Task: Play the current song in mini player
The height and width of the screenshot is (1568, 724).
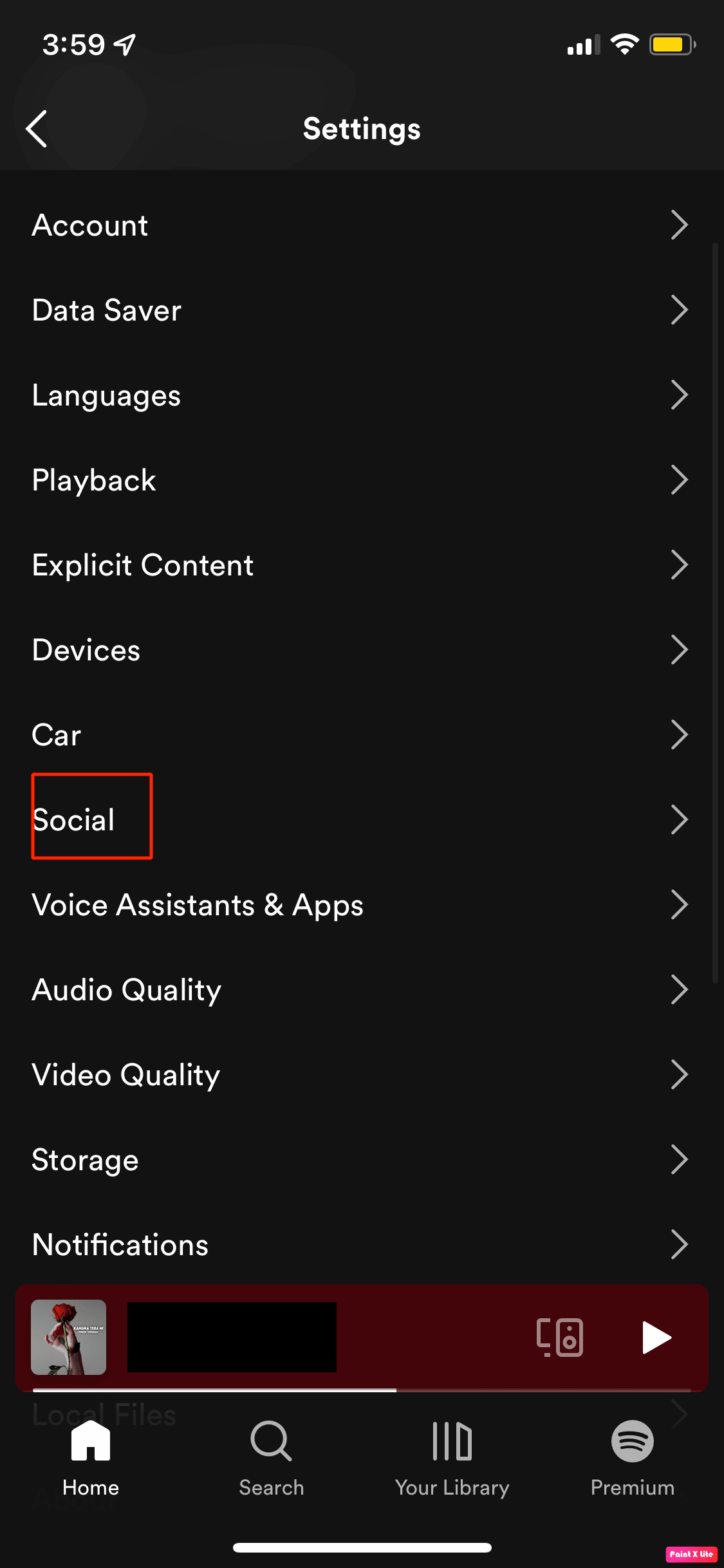Action: tap(656, 1338)
